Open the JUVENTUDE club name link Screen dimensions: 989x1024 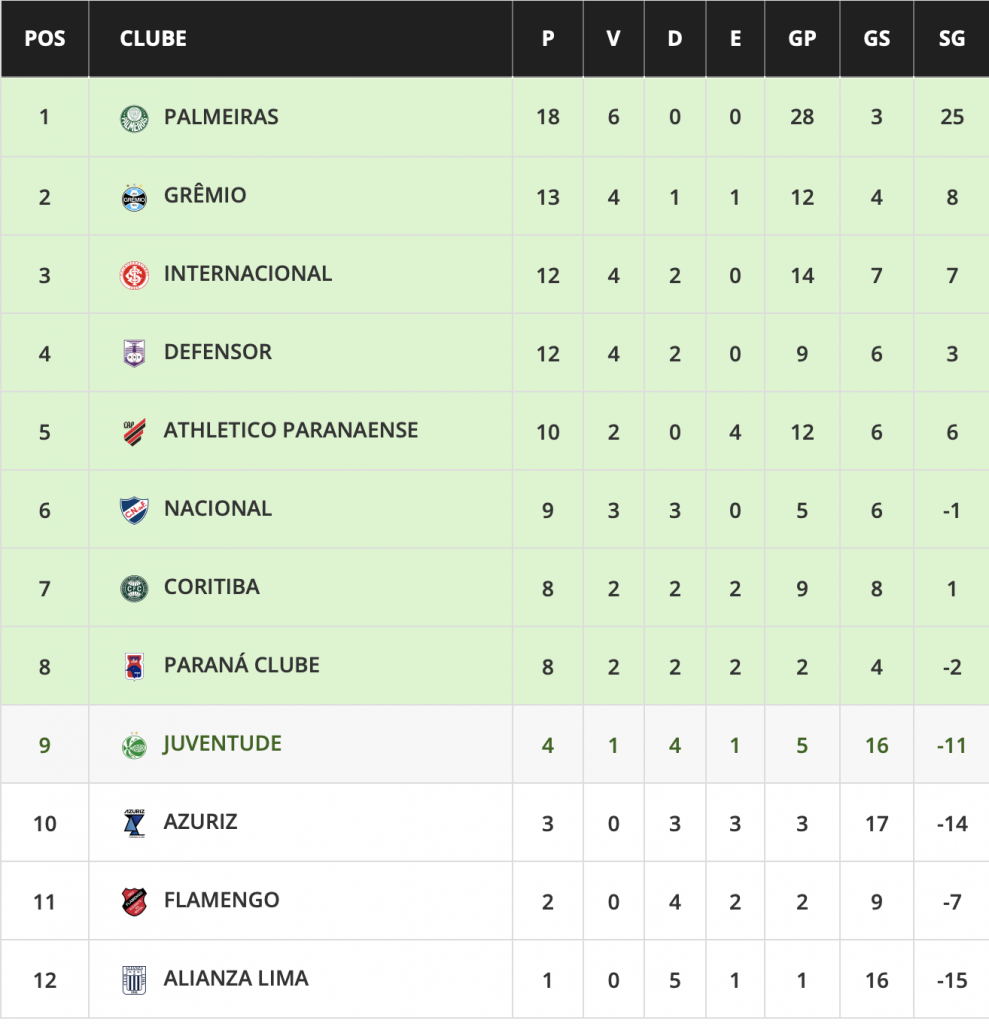click(222, 744)
